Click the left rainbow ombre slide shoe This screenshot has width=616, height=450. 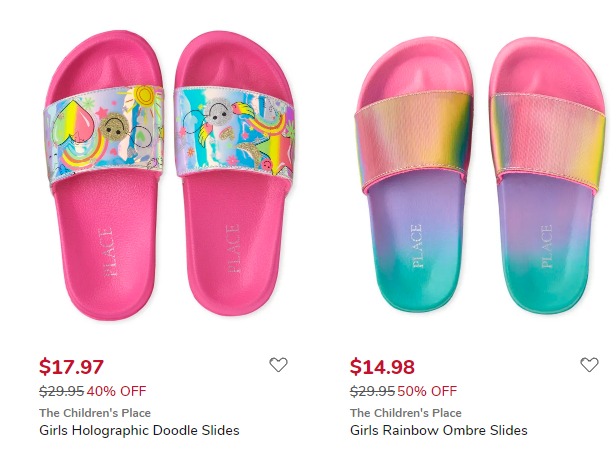pos(413,175)
